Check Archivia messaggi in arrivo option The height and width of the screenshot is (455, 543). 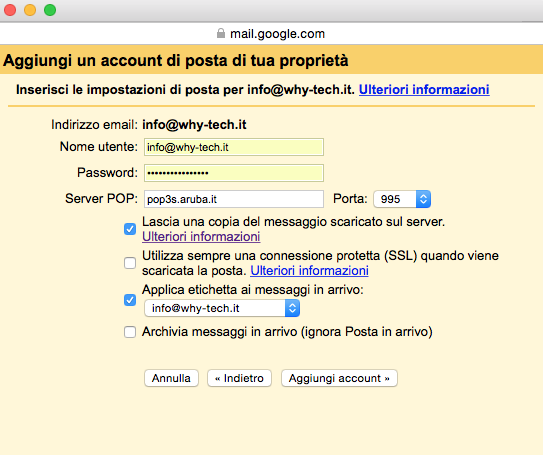[x=130, y=332]
